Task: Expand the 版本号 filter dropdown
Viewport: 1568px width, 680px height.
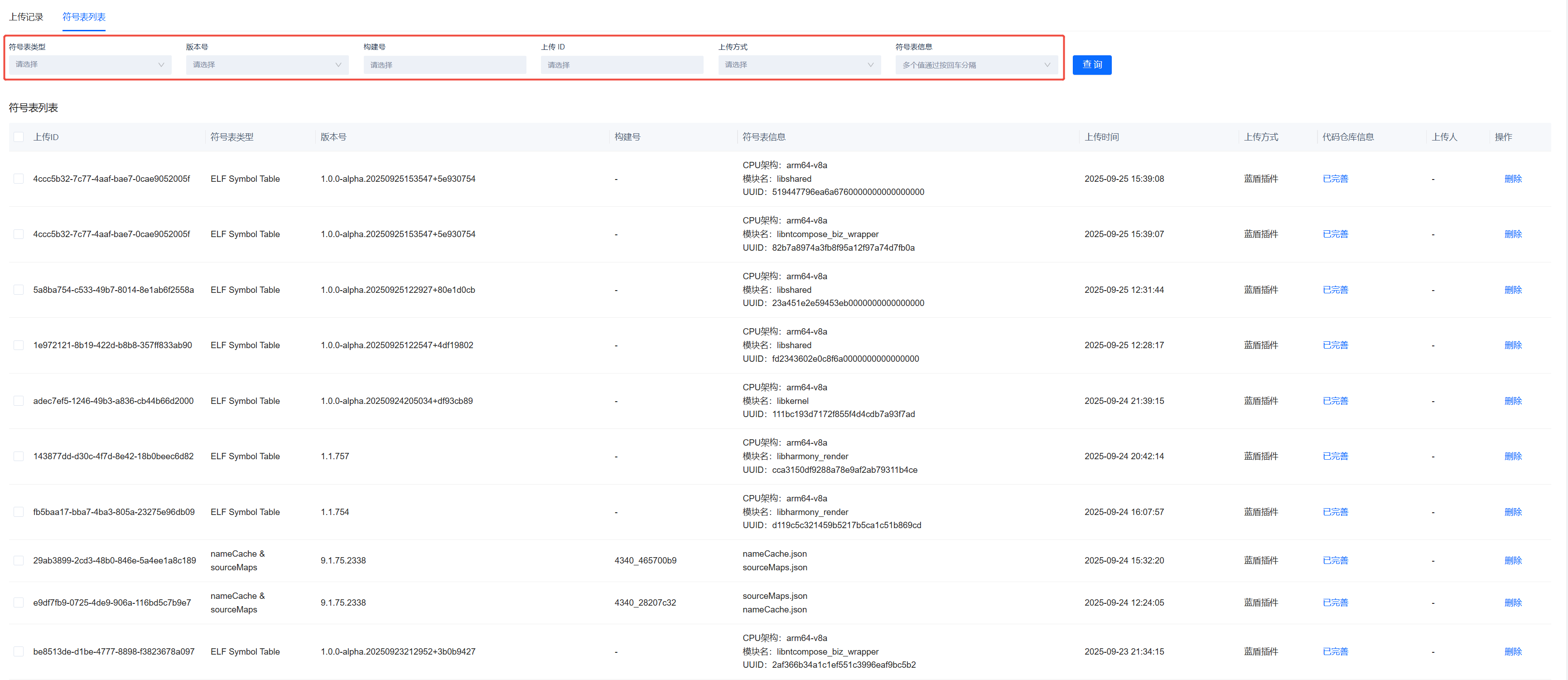Action: coord(266,64)
